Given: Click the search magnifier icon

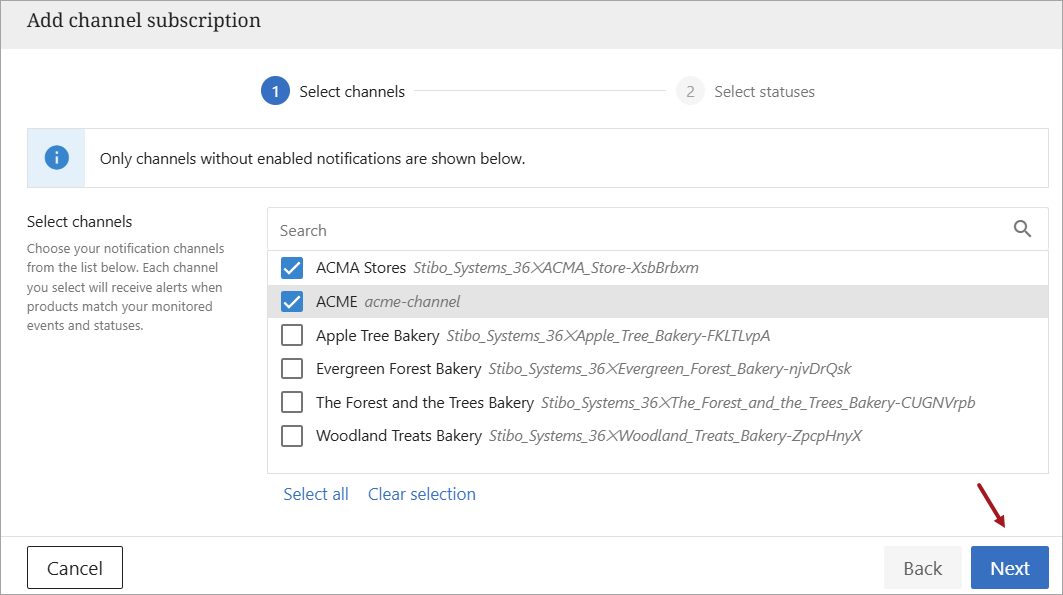Looking at the screenshot, I should click(x=1022, y=229).
